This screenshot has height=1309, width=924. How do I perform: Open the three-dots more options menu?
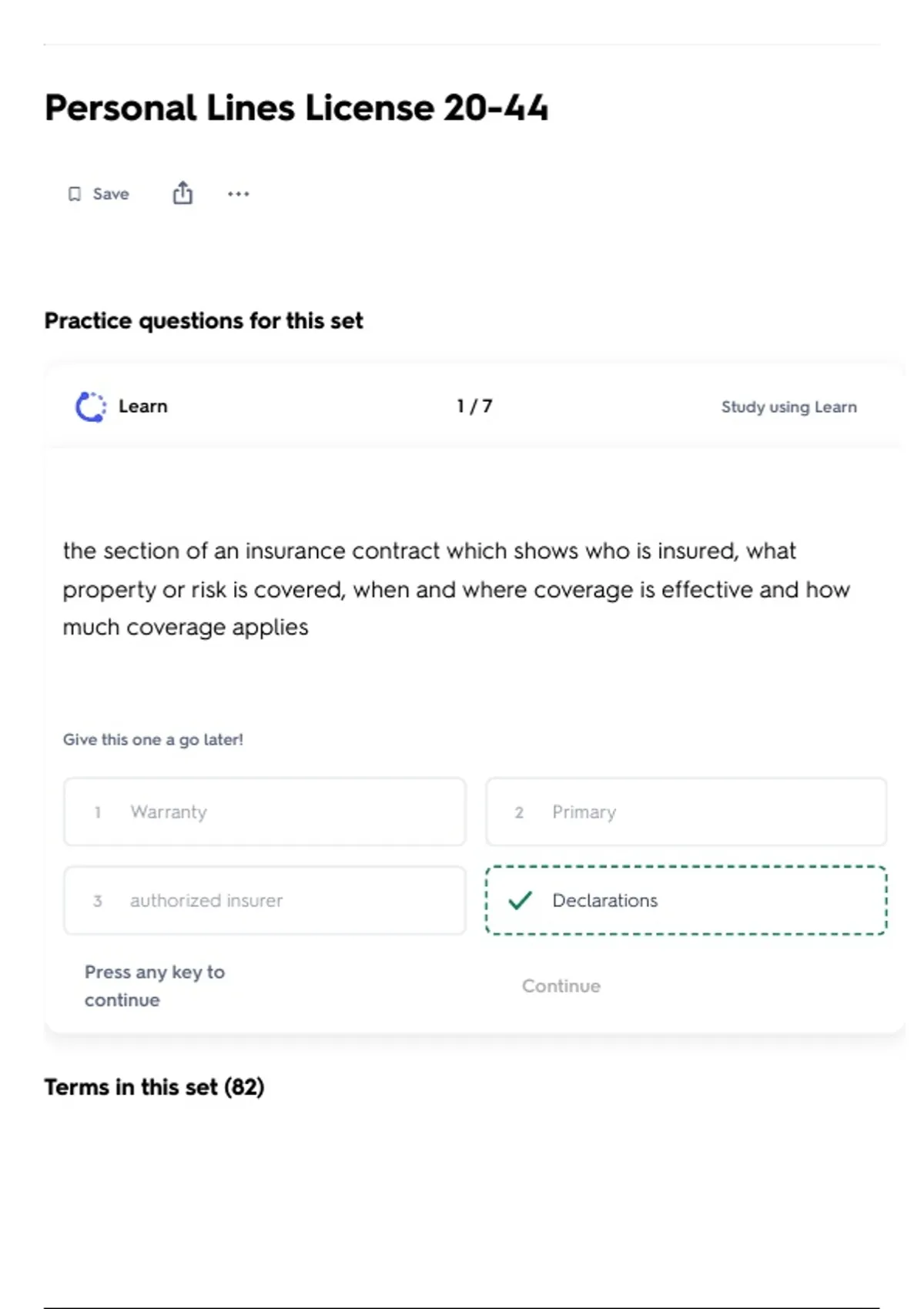239,194
